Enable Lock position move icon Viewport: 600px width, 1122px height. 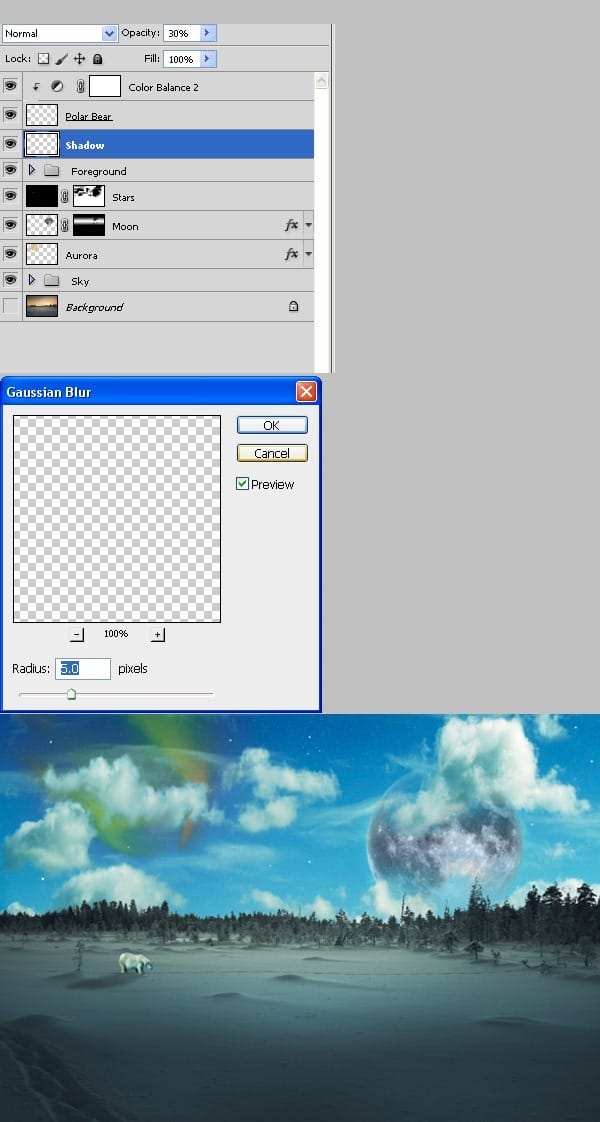pyautogui.click(x=79, y=59)
